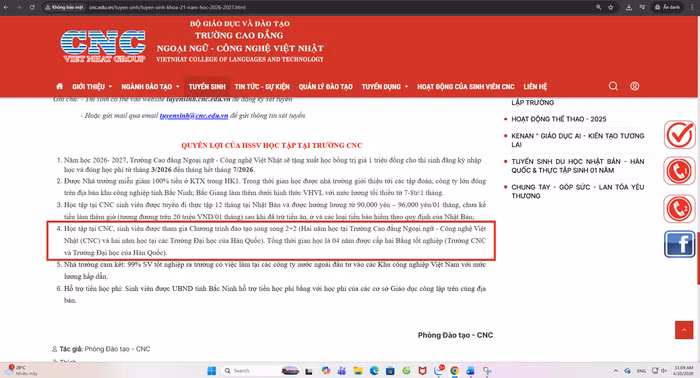700x378 pixels.
Task: Click the phone floating button labeled 2
Action: [679, 208]
